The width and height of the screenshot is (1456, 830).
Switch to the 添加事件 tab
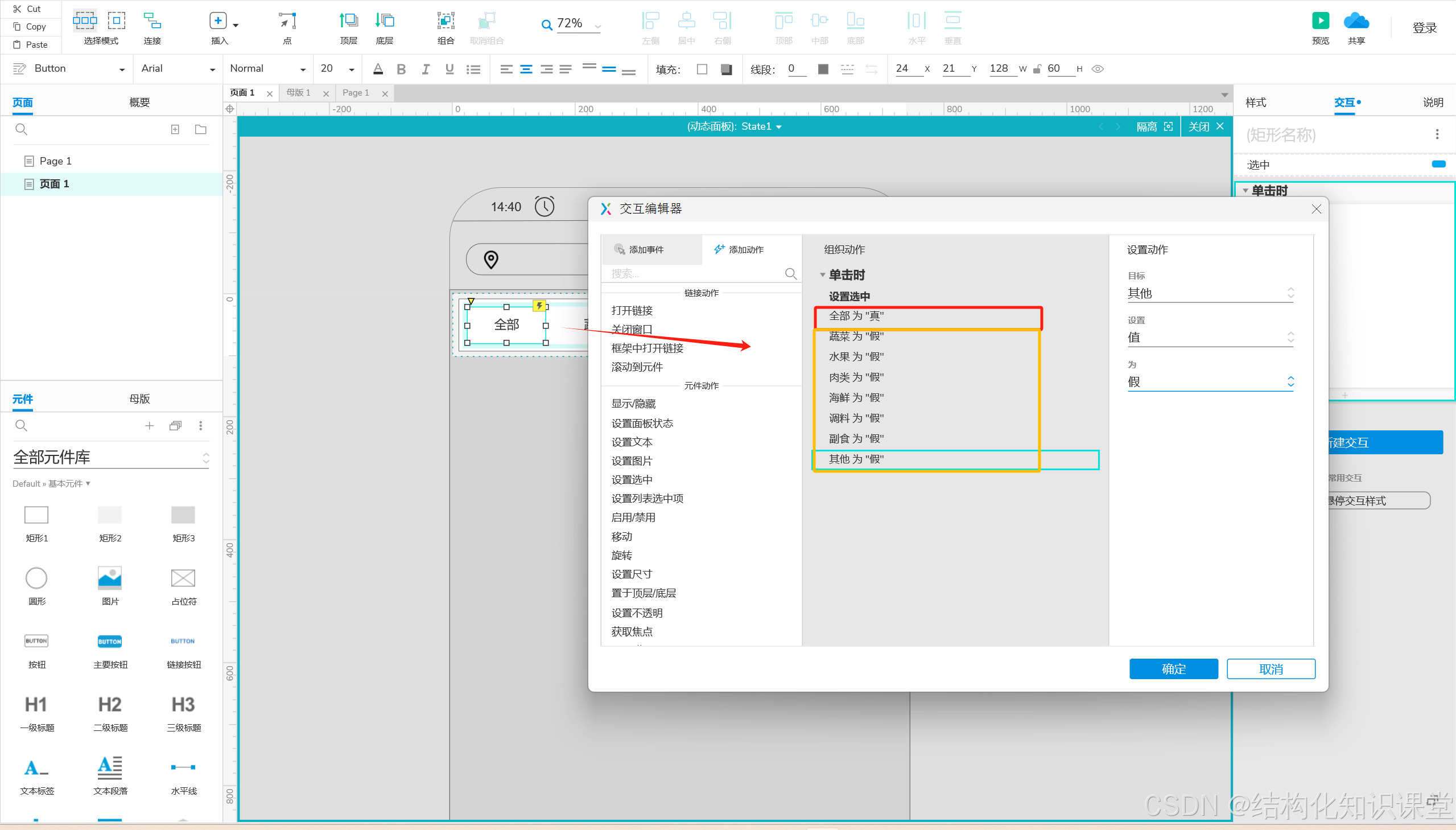tap(651, 250)
